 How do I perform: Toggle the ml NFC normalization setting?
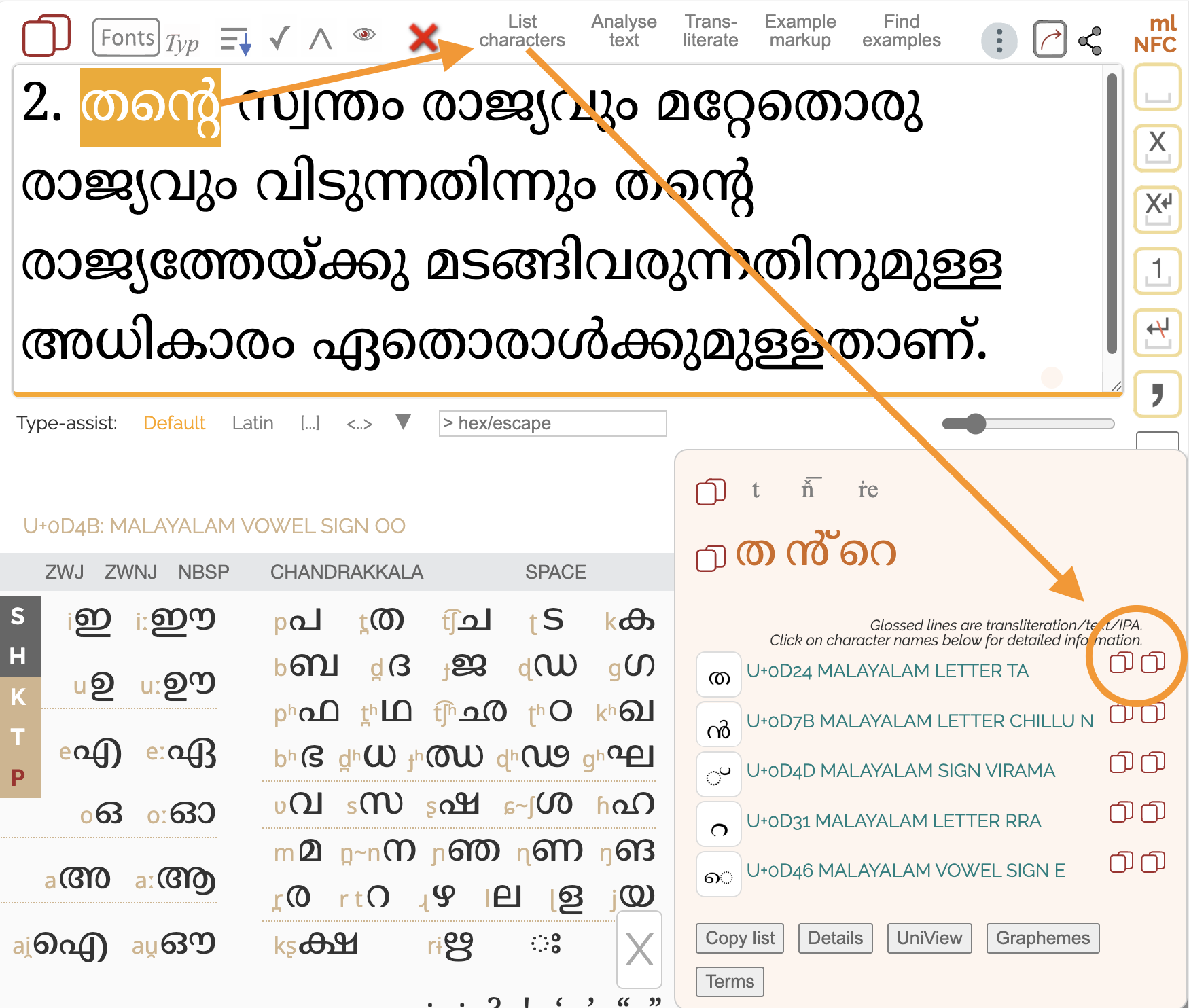[x=1156, y=34]
